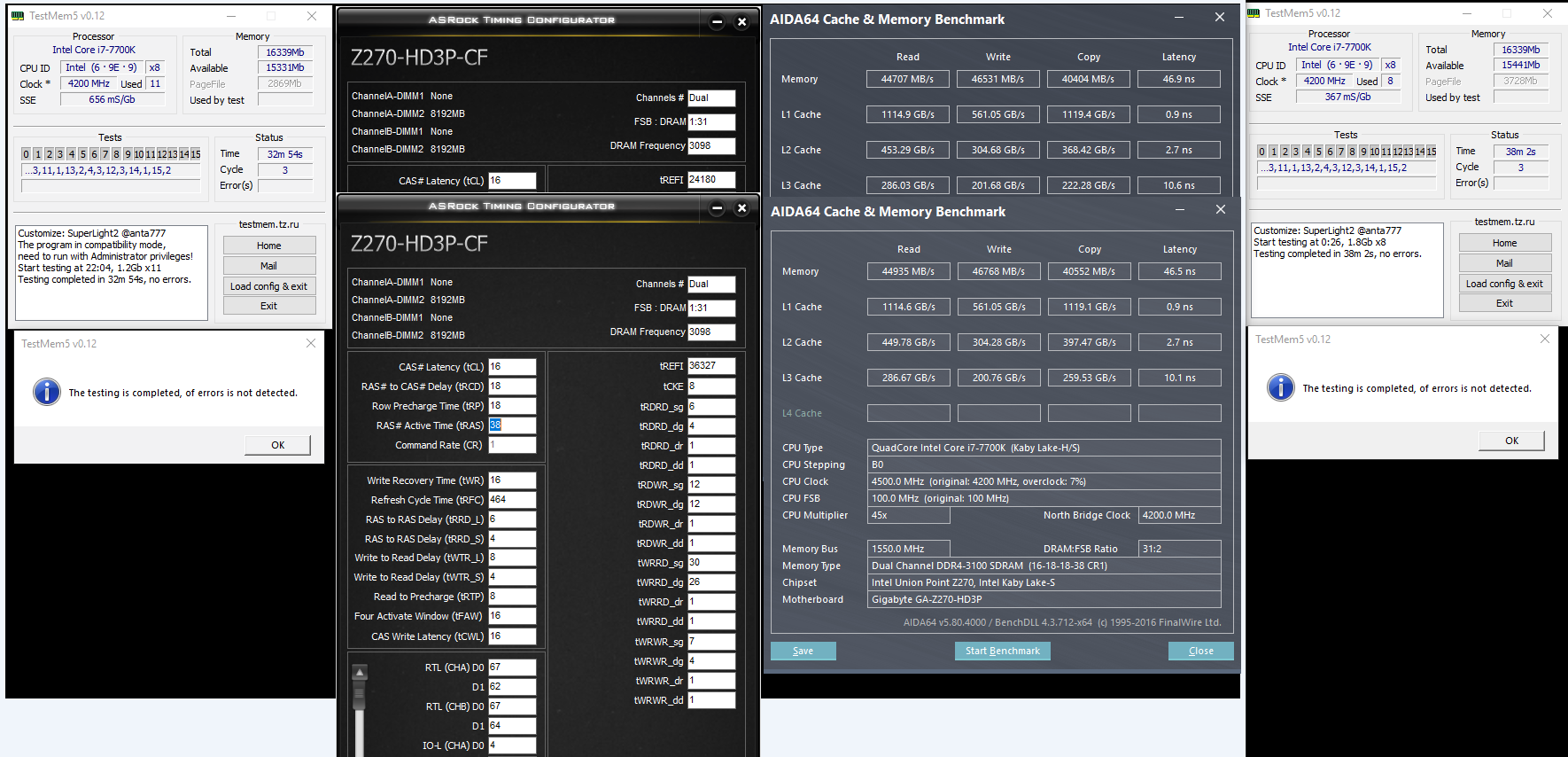The height and width of the screenshot is (757, 1568).
Task: Click the Memory Latency value 46.5 ns
Action: (1180, 271)
